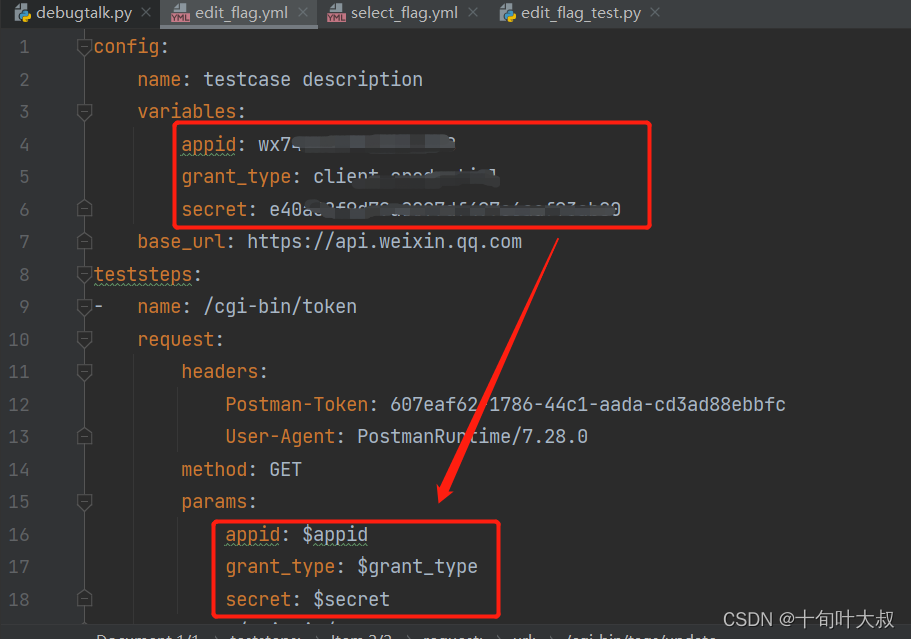Screen dimensions: 911x639
Task: Fold the params block on line 15
Action: (x=84, y=502)
